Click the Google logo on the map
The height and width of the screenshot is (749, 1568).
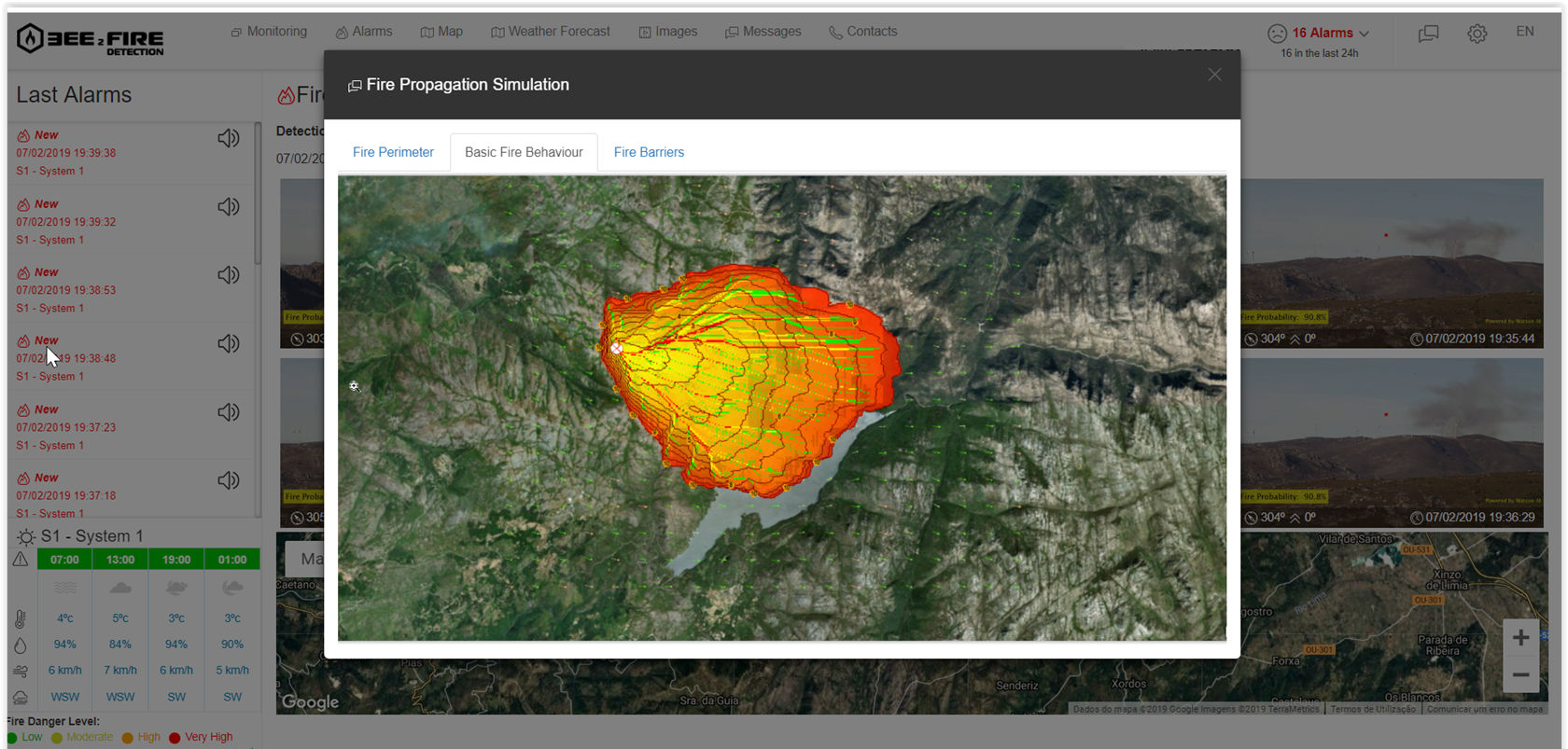click(311, 701)
